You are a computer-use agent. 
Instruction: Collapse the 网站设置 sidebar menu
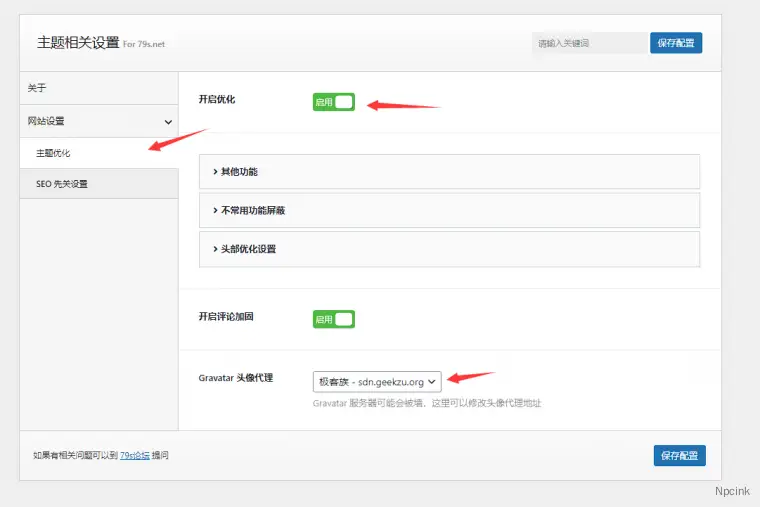98,121
